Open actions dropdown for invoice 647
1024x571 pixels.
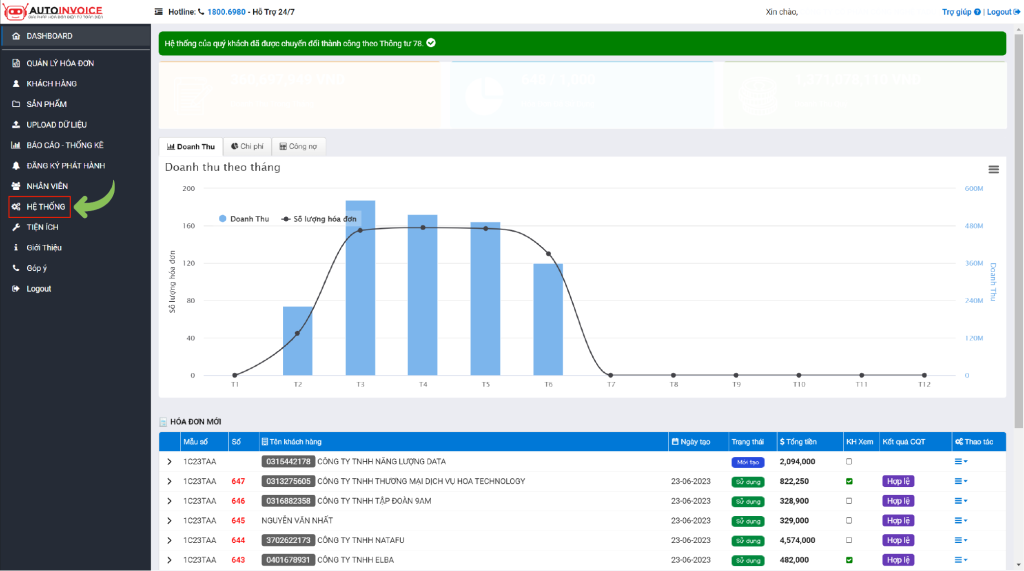961,481
